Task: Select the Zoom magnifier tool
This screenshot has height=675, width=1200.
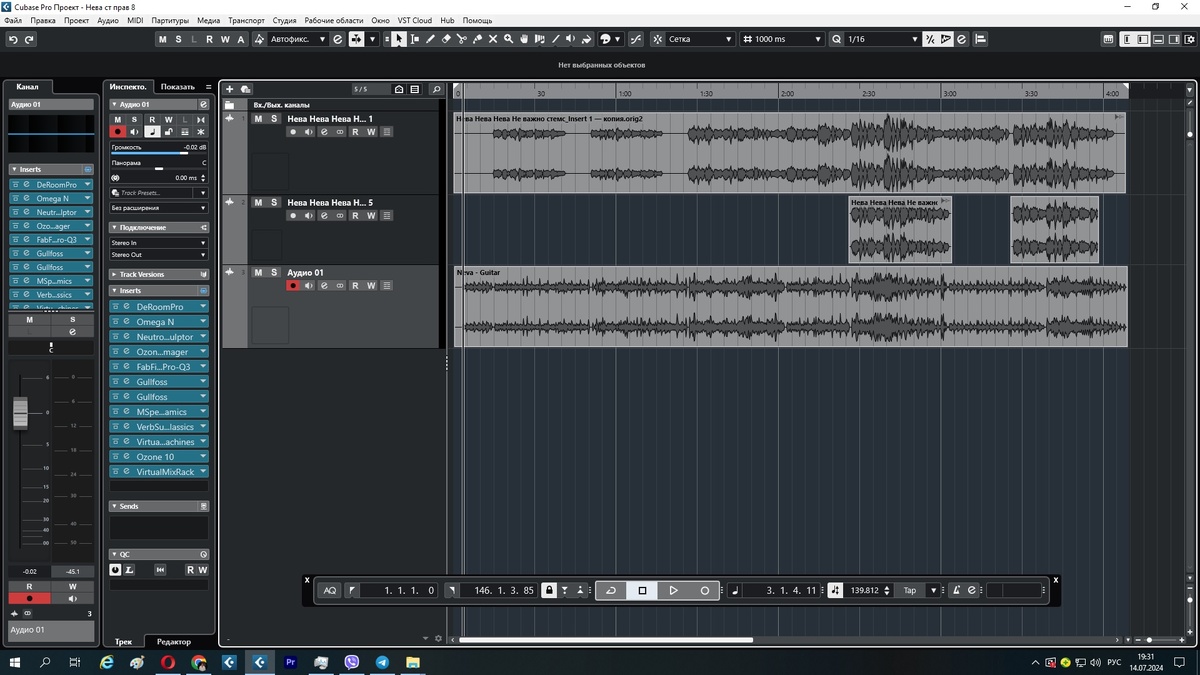Action: (x=508, y=39)
